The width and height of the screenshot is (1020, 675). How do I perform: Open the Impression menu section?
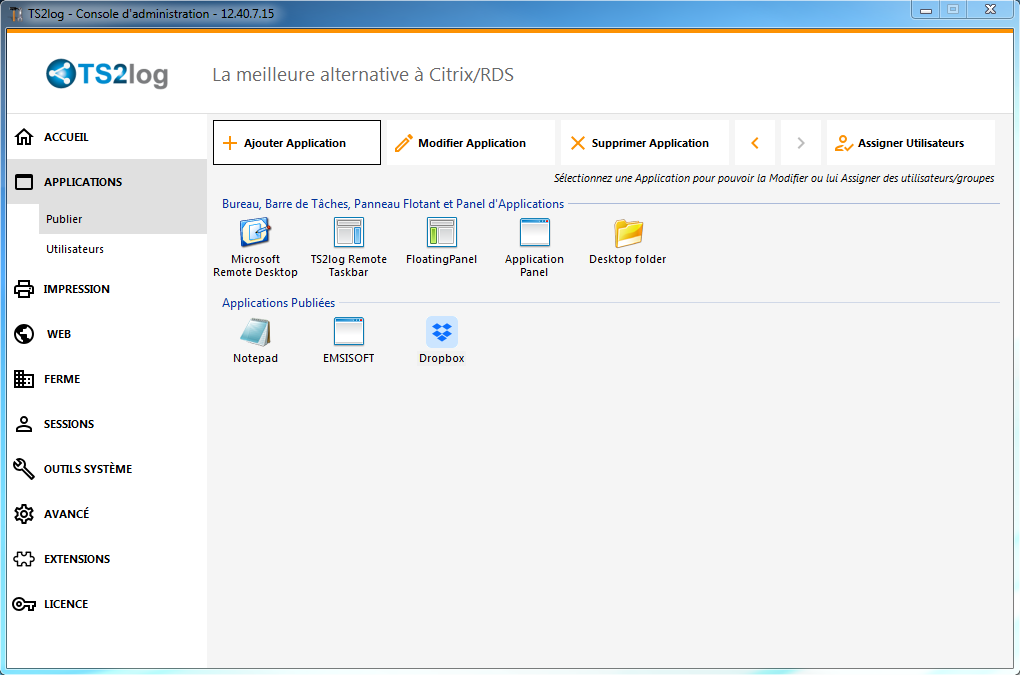pyautogui.click(x=107, y=289)
